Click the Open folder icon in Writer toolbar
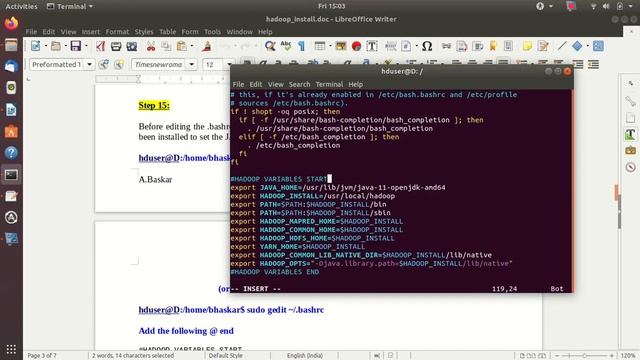640x360 pixels. click(x=56, y=46)
